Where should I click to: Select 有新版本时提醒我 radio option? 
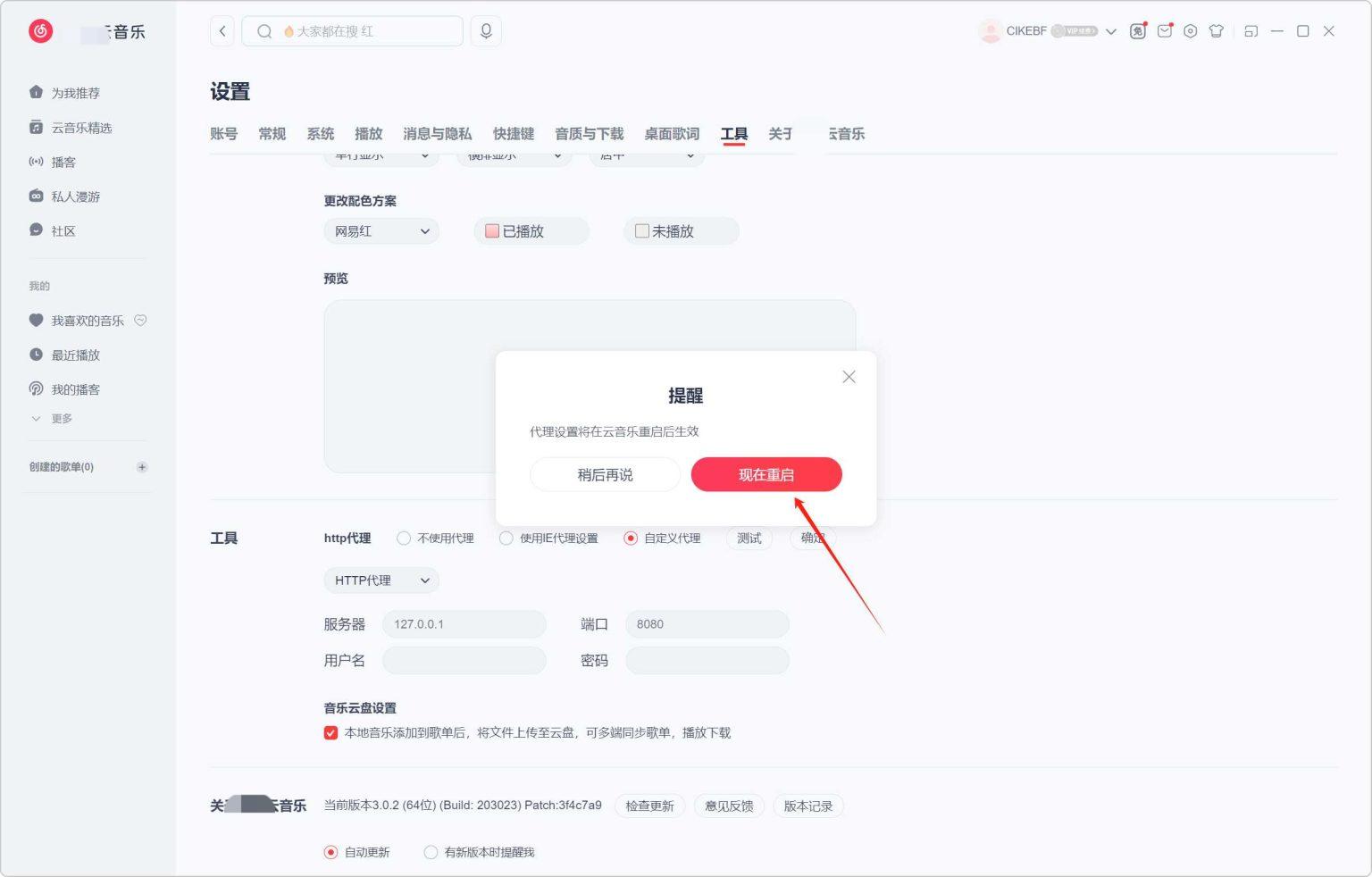pyautogui.click(x=431, y=853)
